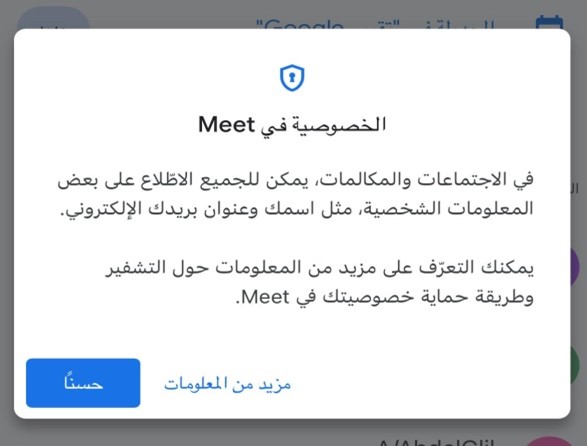The height and width of the screenshot is (446, 587).
Task: Tap the keyhole in the center of the shield
Action: (292, 77)
